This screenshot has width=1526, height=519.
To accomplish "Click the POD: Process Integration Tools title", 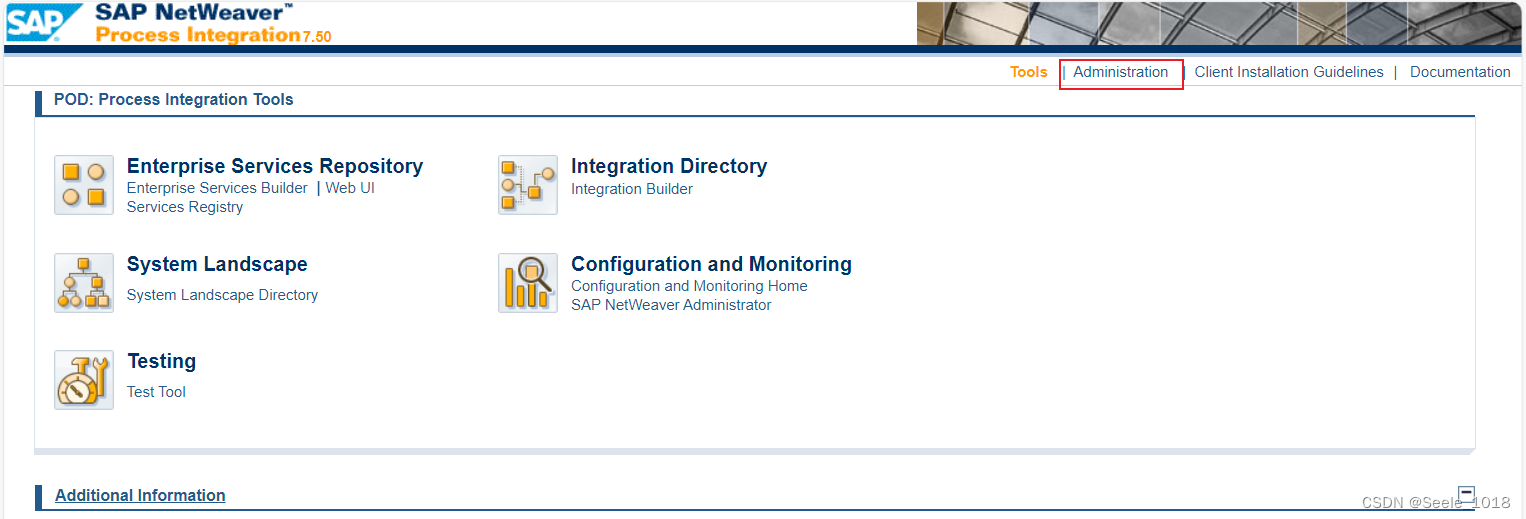I will click(x=174, y=99).
